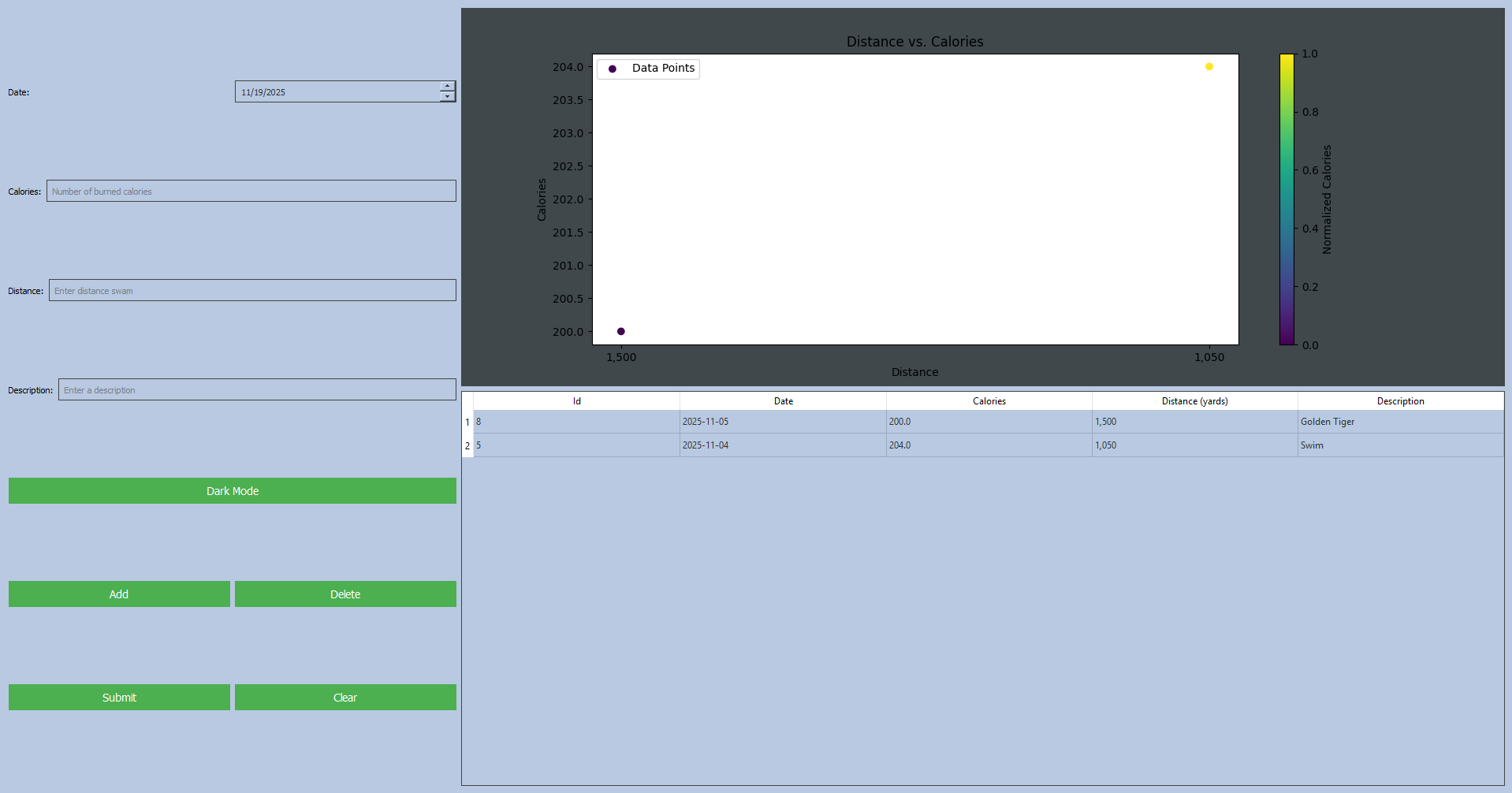Screen dimensions: 1512x793
Task: Focus the Distance input field
Action: (x=252, y=290)
